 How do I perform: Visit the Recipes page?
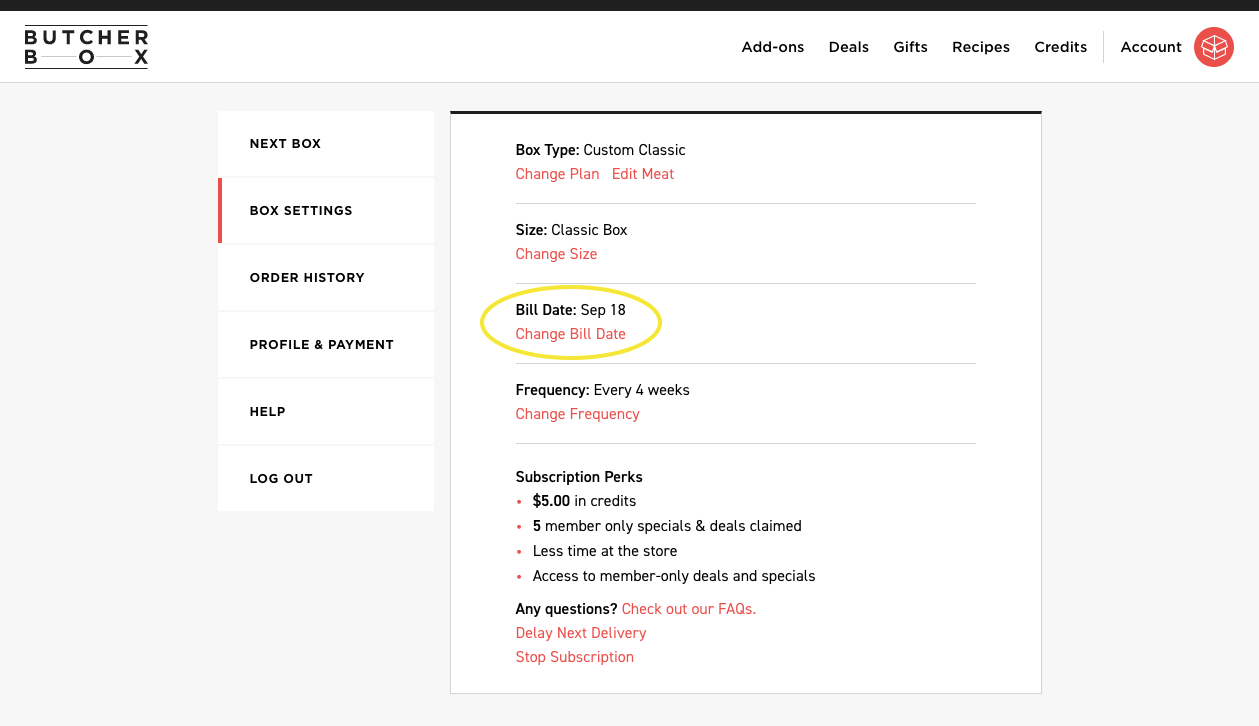click(x=981, y=47)
